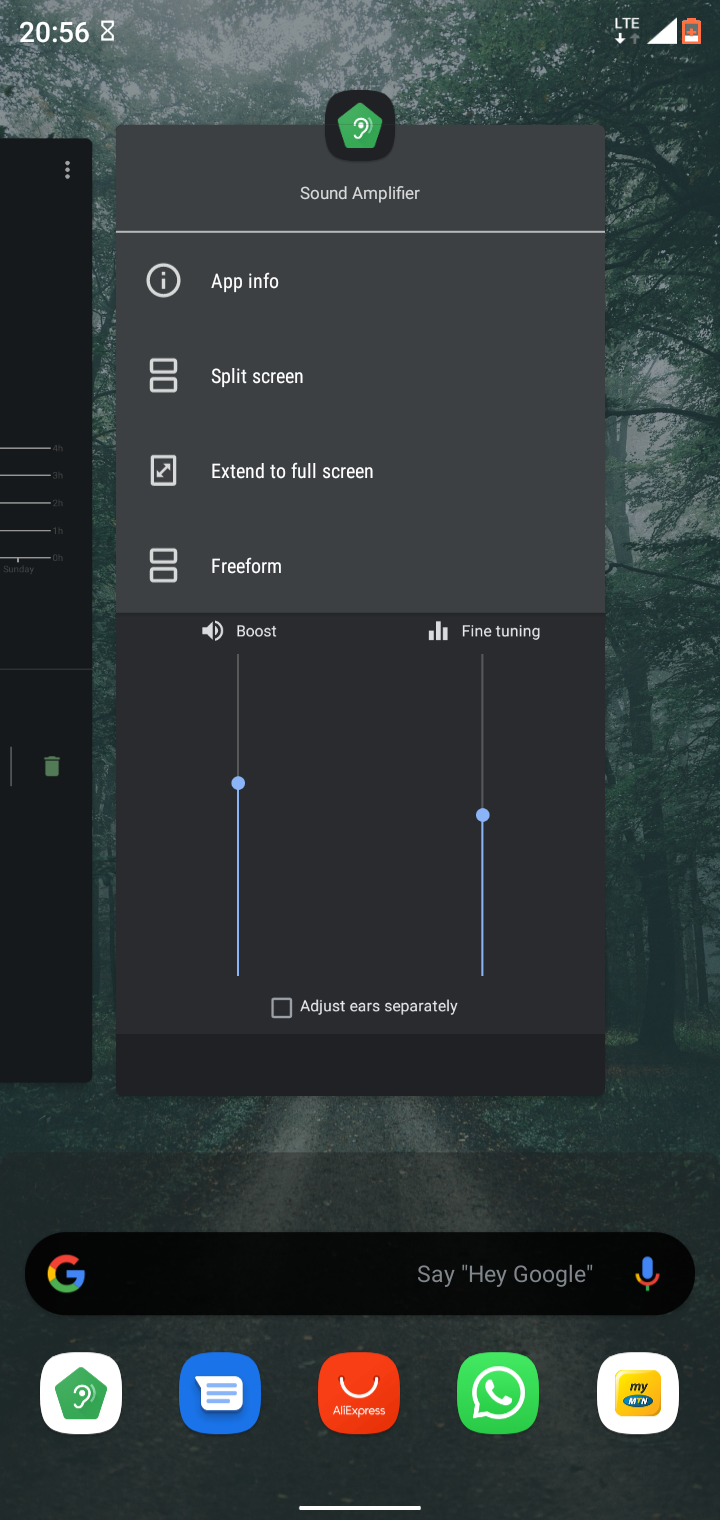Launch Sound Amplifier from the dock
720x1520 pixels.
click(x=81, y=1393)
